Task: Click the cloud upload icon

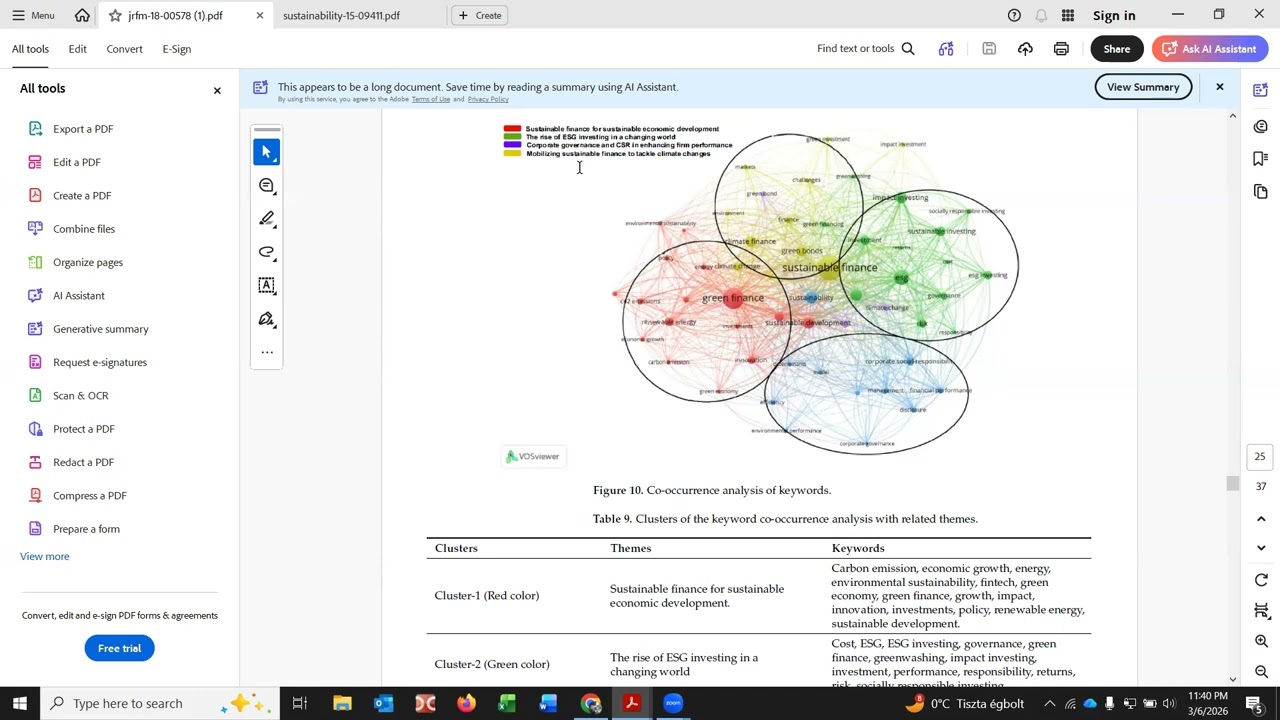Action: 1025,49
